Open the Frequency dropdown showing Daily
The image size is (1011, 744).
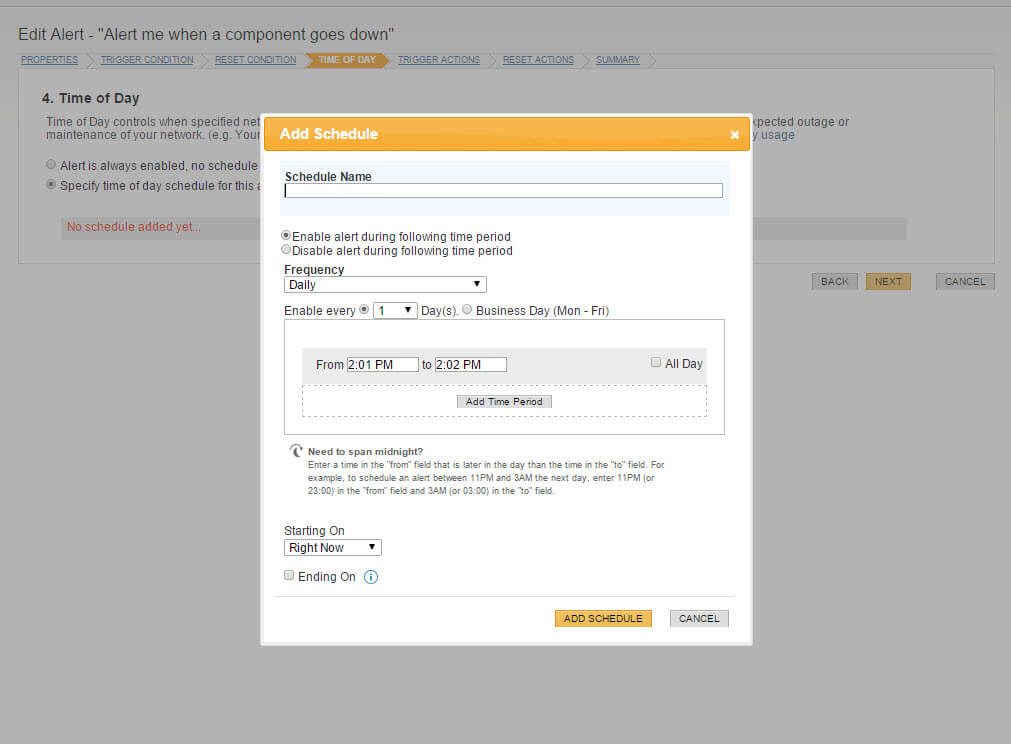pos(384,284)
